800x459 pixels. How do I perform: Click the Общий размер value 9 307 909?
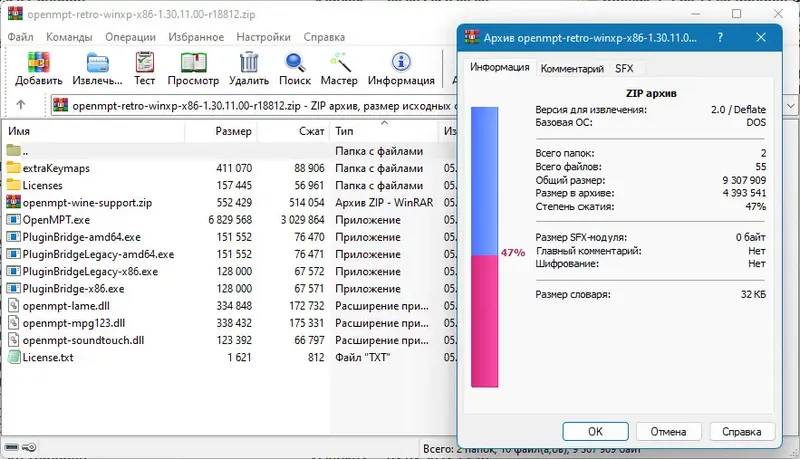tap(744, 180)
